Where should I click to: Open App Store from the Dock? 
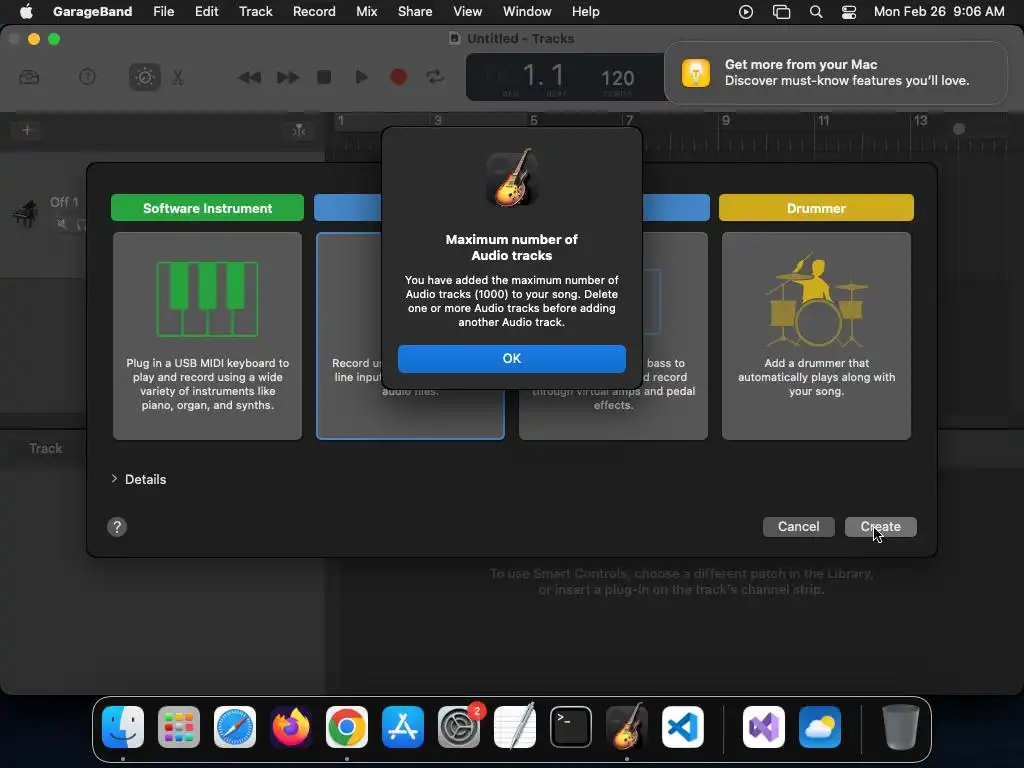(403, 727)
